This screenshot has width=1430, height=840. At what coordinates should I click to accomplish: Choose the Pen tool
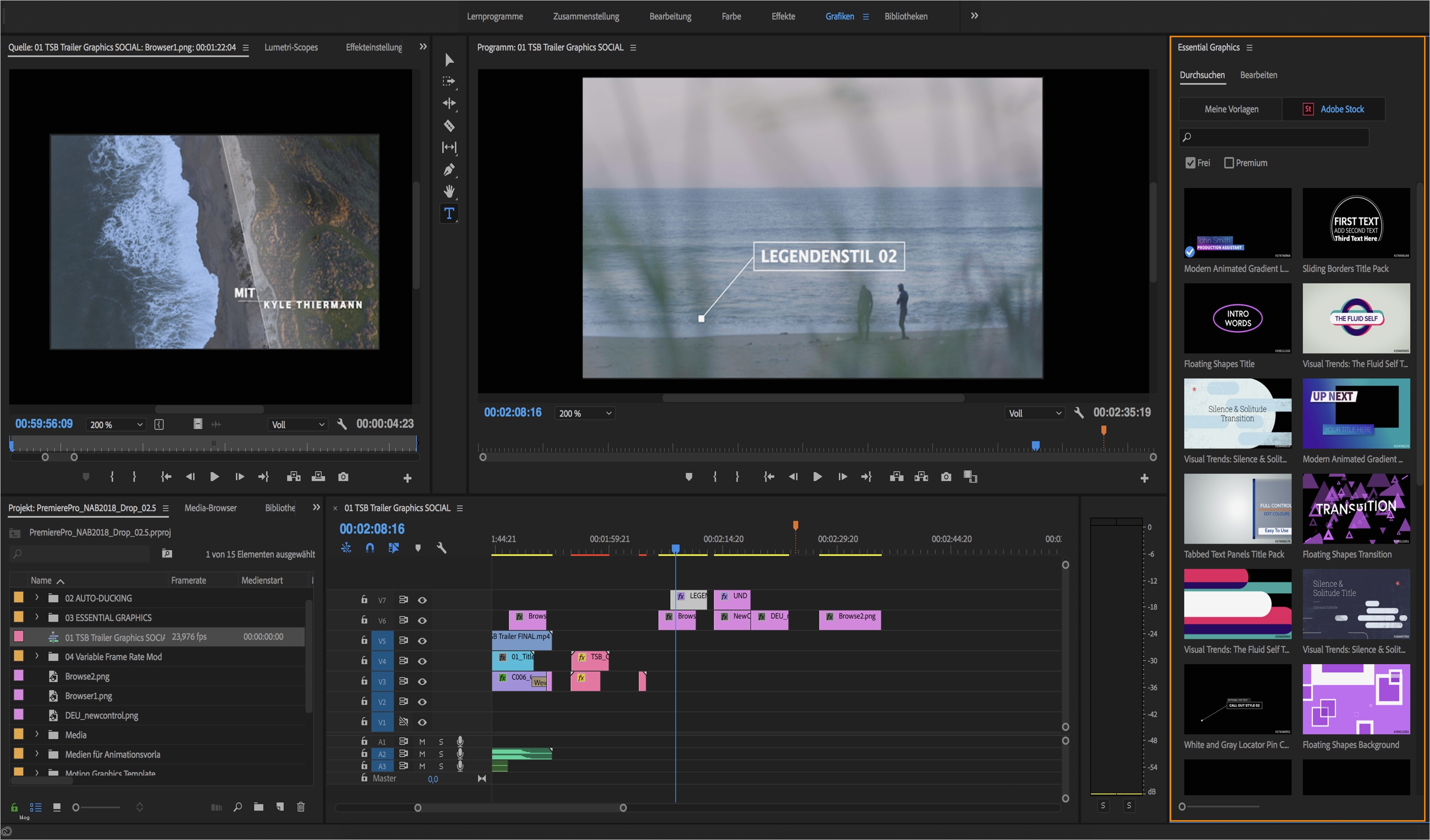(449, 169)
